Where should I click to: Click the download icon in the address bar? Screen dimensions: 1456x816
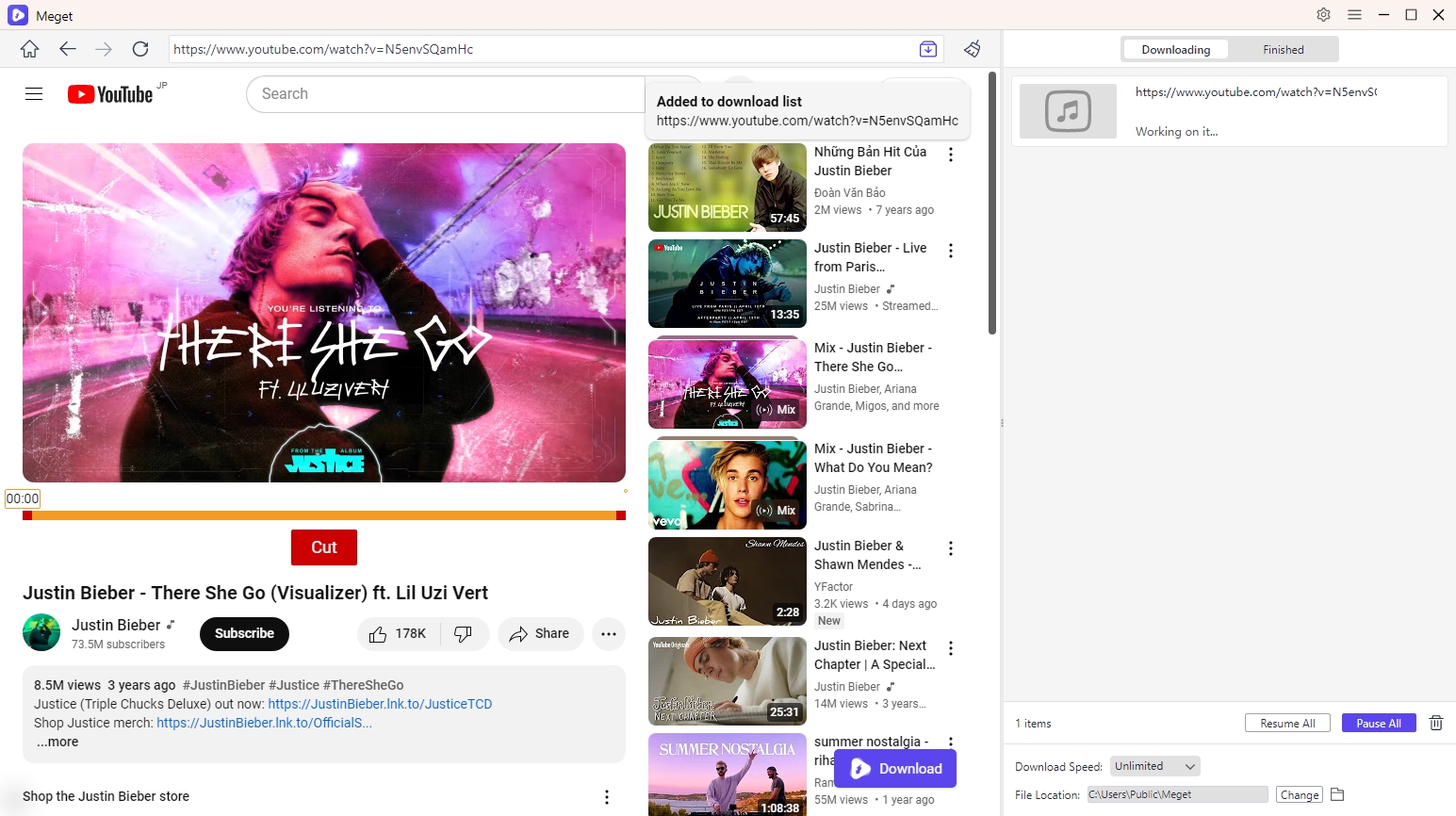928,49
